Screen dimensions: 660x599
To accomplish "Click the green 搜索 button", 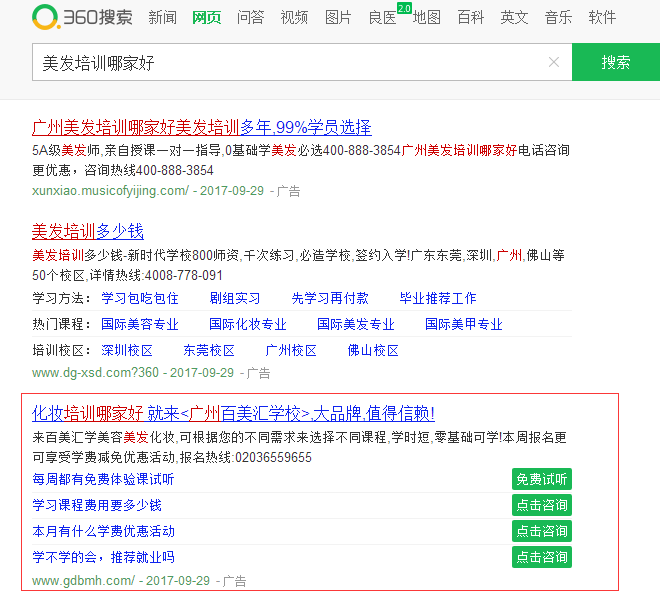I will coord(615,62).
